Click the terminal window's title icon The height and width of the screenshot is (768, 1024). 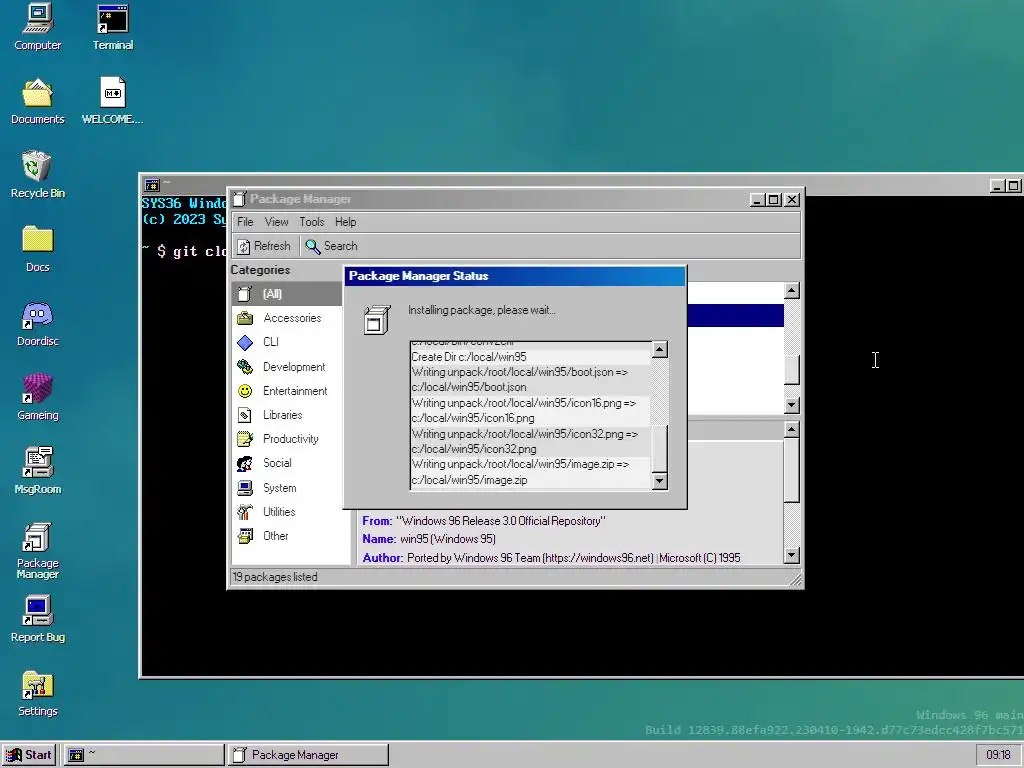coord(152,185)
